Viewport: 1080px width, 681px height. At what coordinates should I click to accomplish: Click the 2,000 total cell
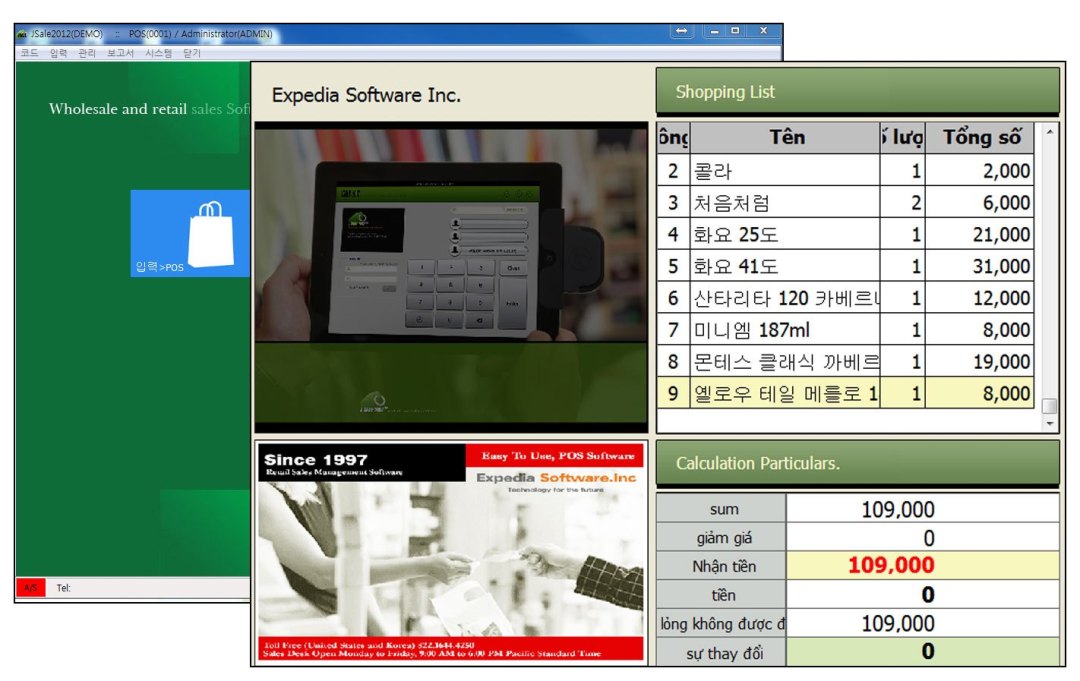[x=979, y=170]
